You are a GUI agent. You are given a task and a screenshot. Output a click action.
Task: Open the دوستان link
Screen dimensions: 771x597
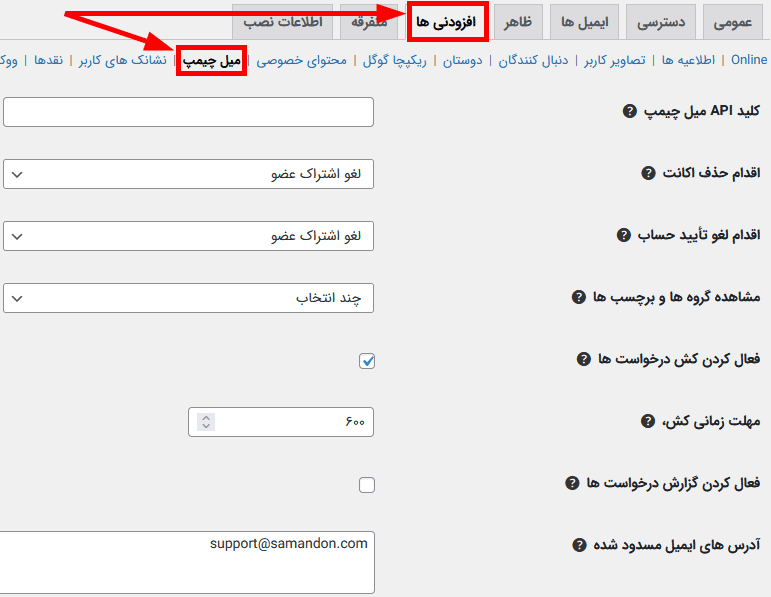pos(463,60)
